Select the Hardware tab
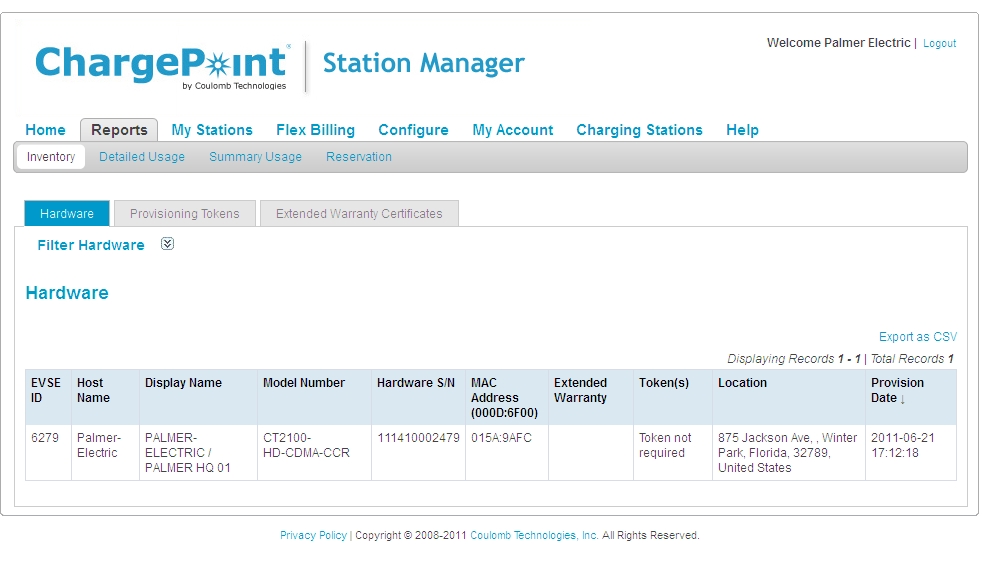The height and width of the screenshot is (569, 982). 67,213
